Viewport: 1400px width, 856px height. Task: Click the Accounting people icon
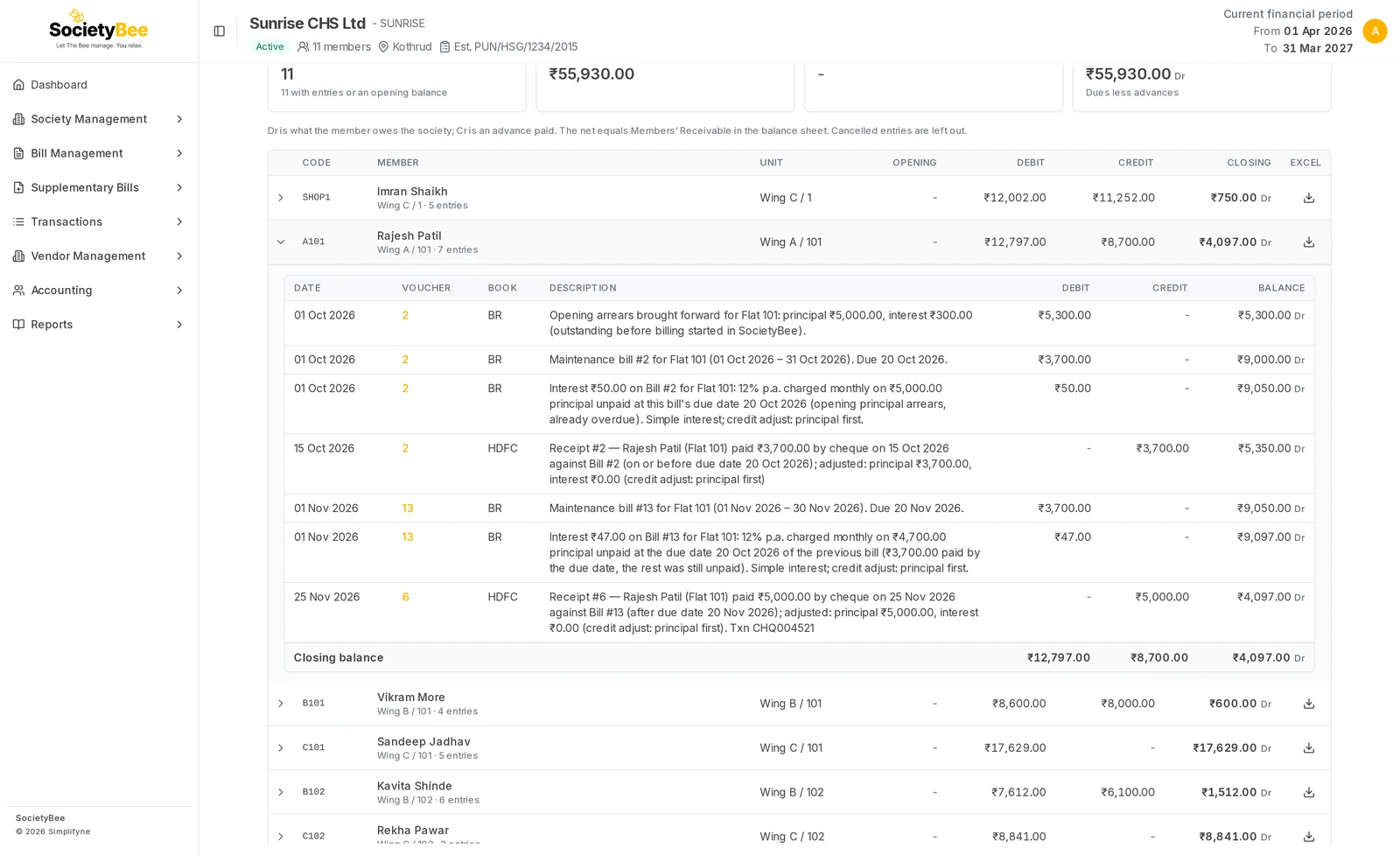point(18,290)
